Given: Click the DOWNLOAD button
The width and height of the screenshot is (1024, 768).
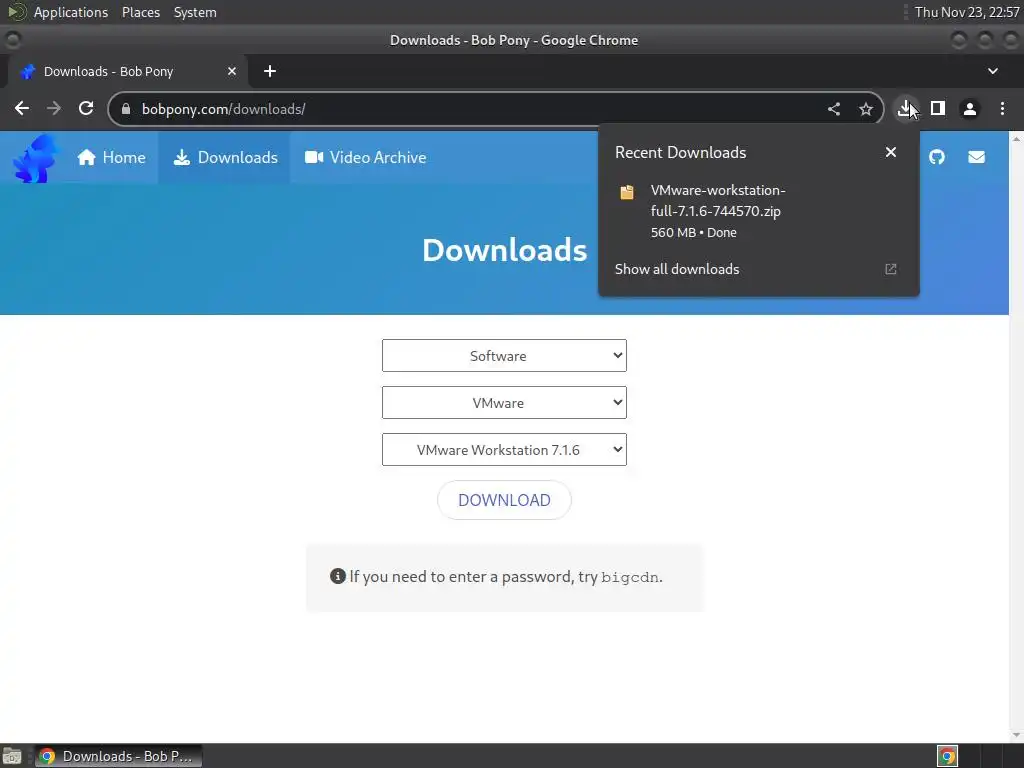Looking at the screenshot, I should point(504,500).
